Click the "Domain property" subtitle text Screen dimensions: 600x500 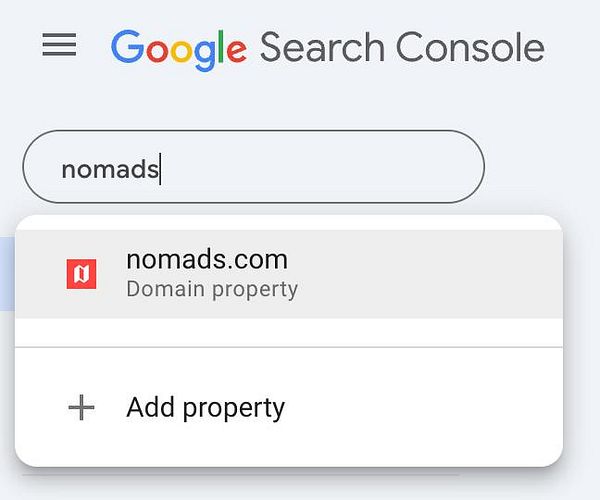click(x=212, y=290)
